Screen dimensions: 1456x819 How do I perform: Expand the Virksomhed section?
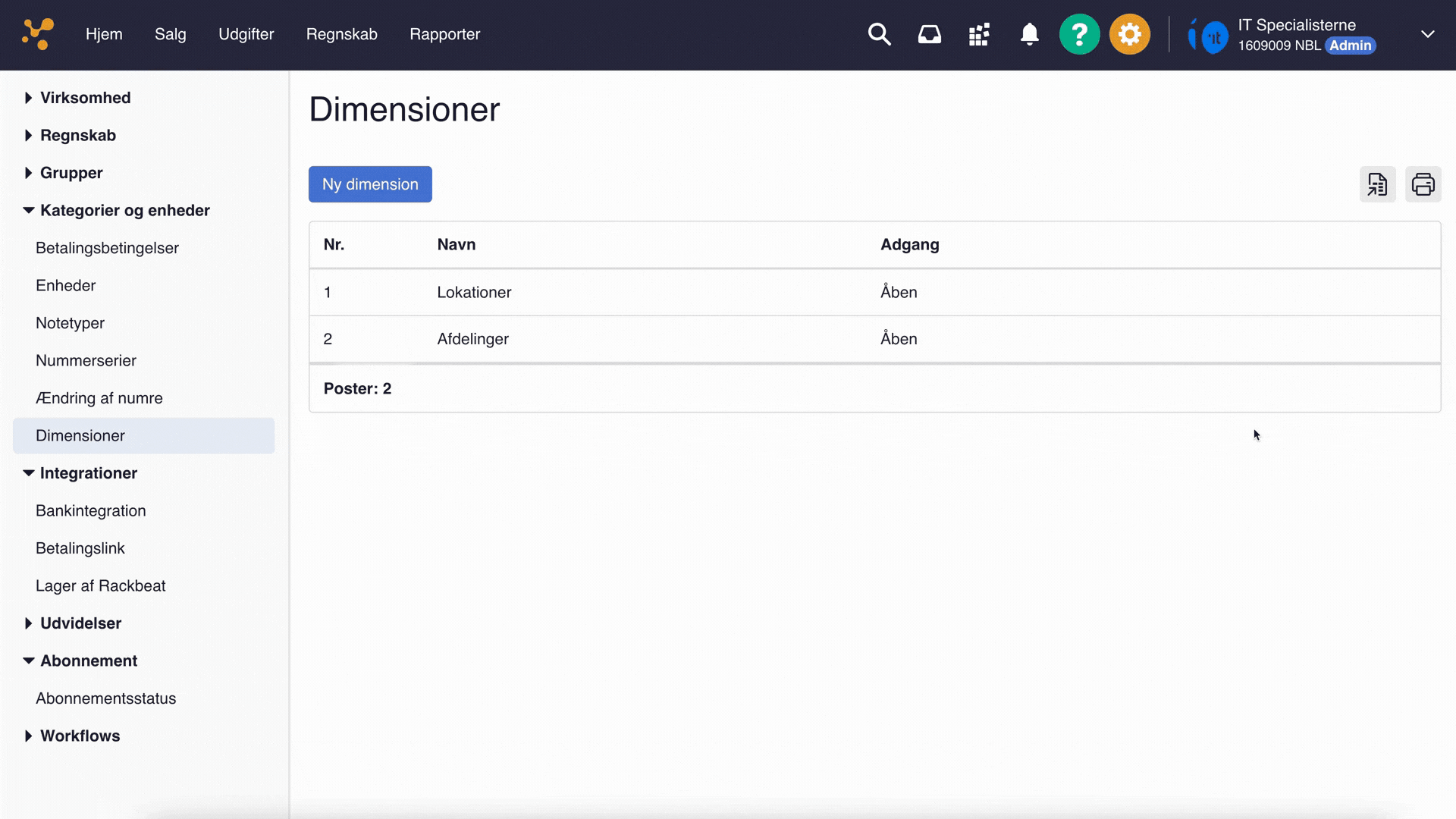click(85, 98)
